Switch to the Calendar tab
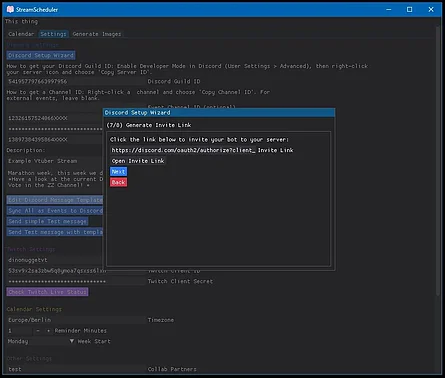 (21, 34)
